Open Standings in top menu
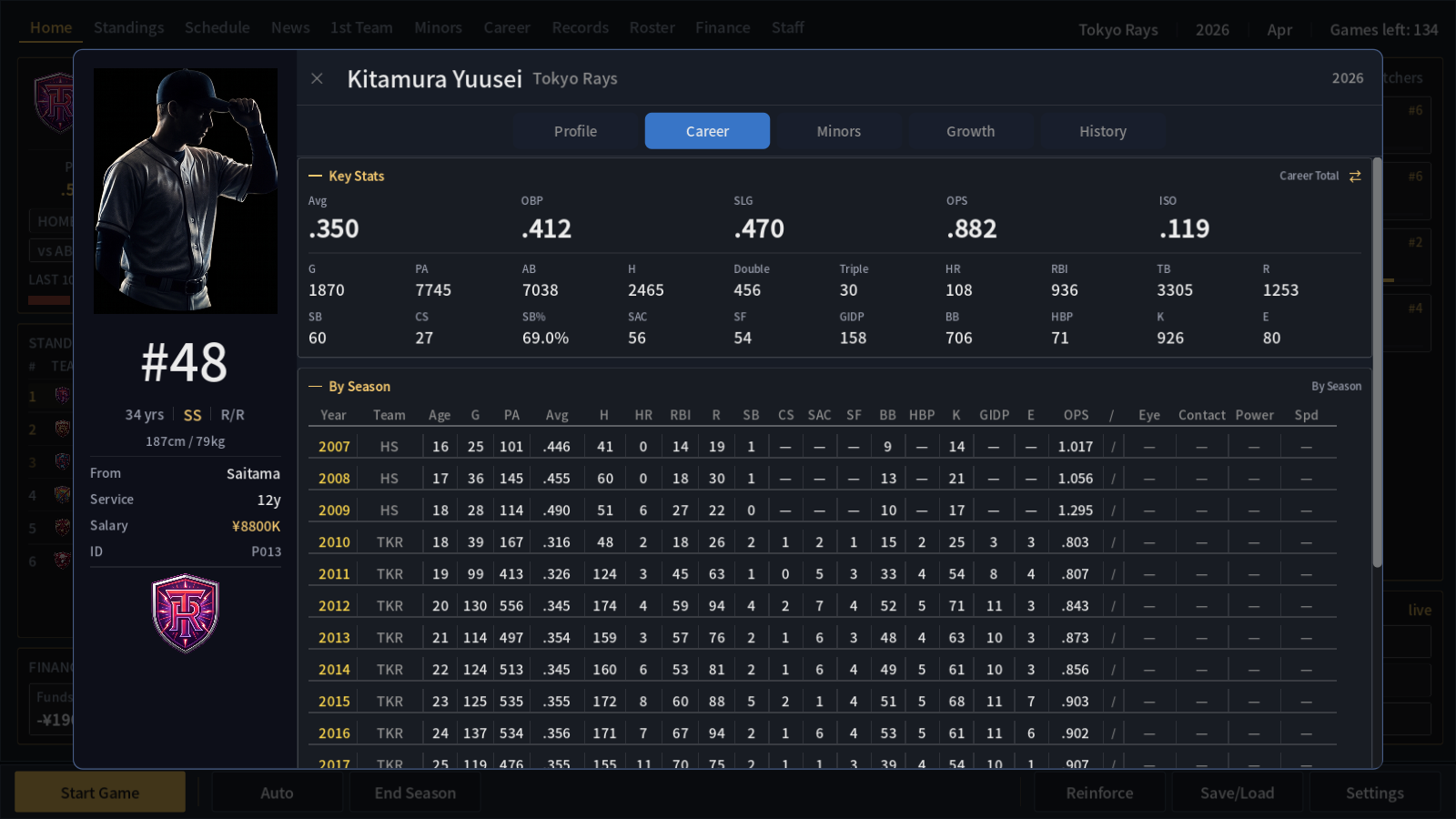This screenshot has width=1456, height=819. tap(129, 27)
